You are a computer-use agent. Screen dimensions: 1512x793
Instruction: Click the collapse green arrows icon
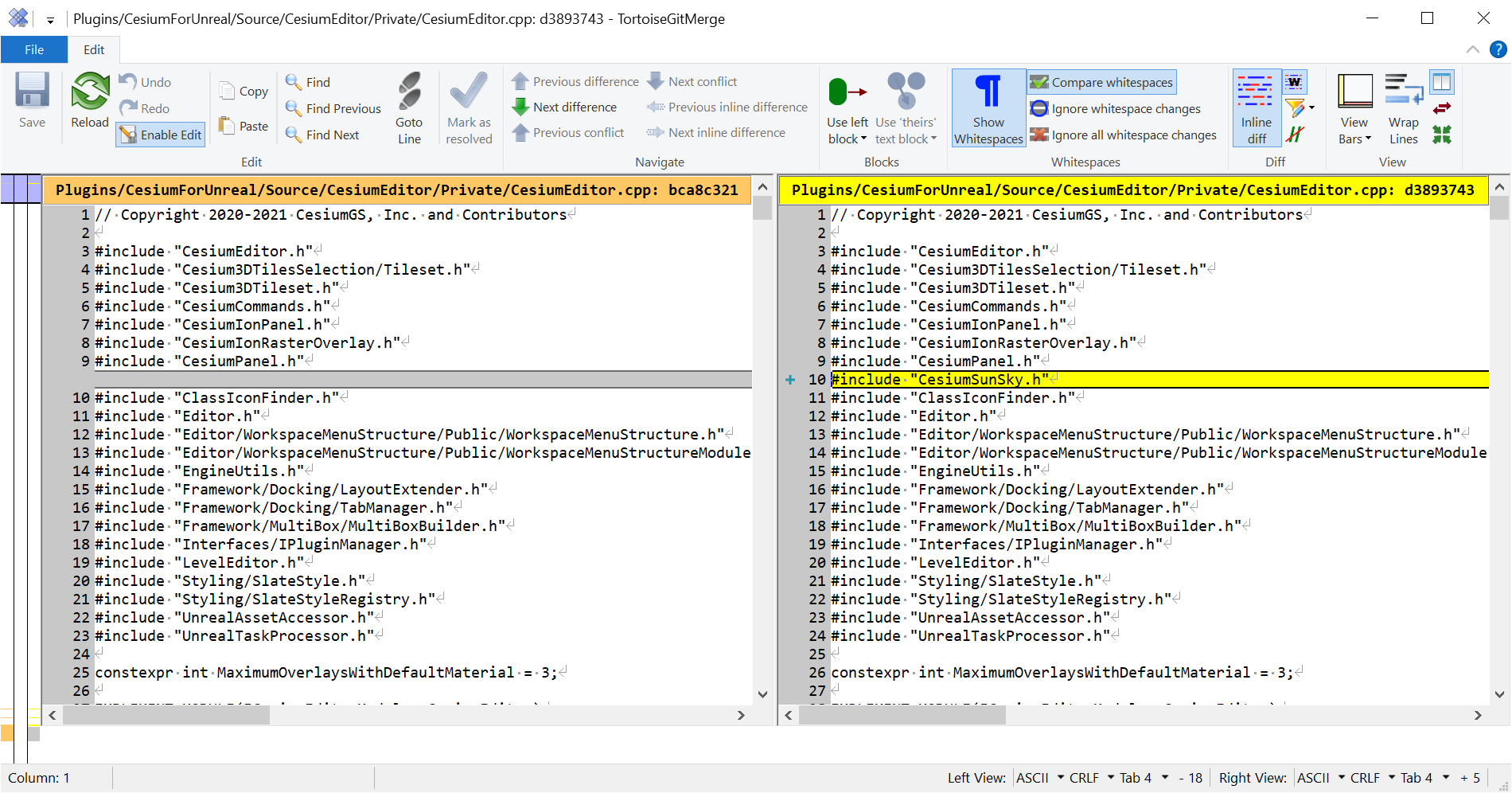pyautogui.click(x=1442, y=135)
